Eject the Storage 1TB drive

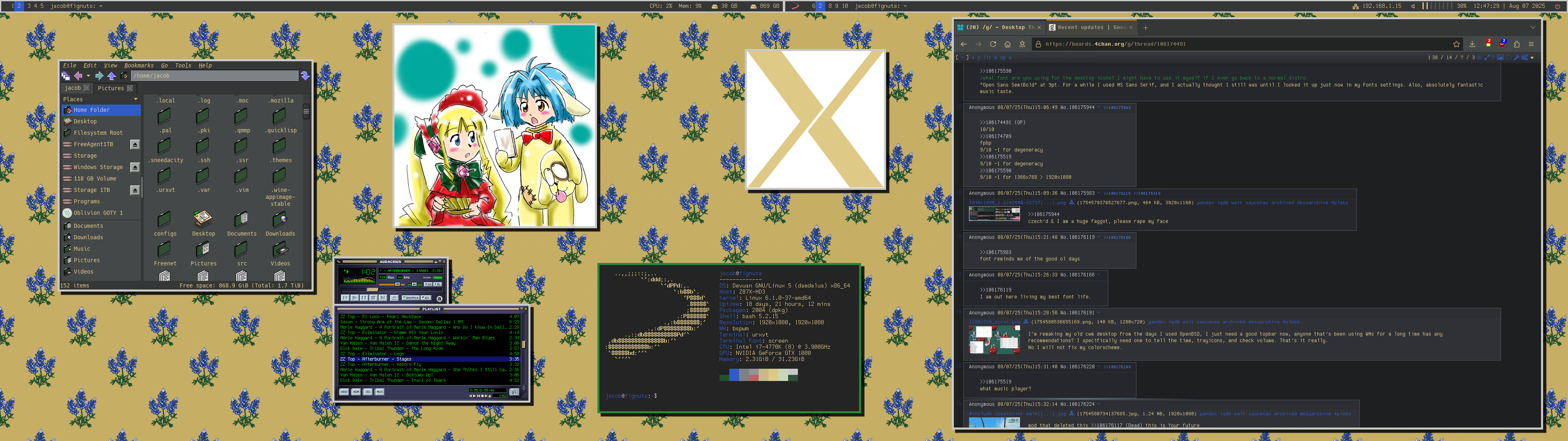pyautogui.click(x=135, y=190)
